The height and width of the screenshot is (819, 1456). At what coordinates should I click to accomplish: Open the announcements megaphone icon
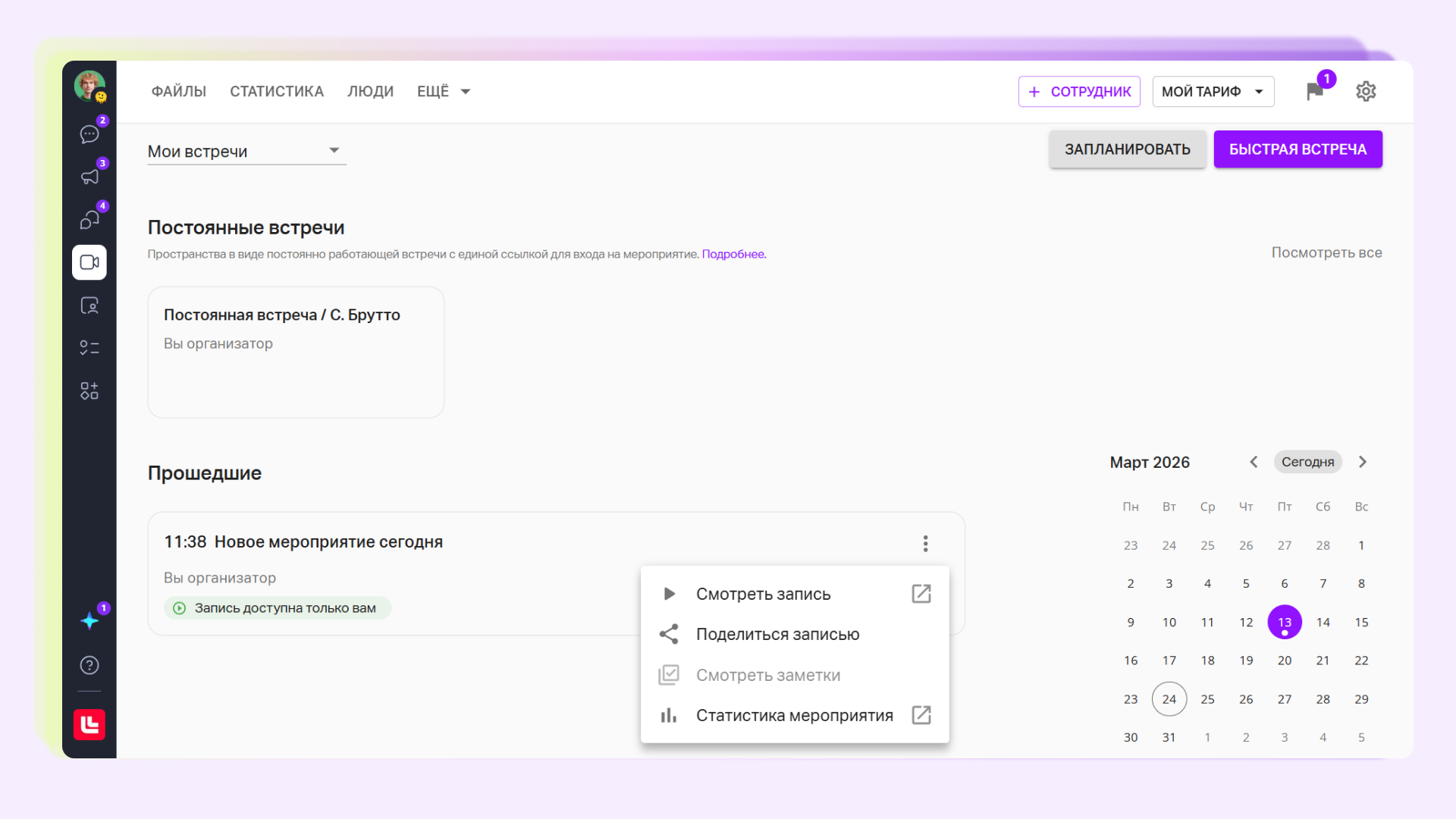(89, 177)
